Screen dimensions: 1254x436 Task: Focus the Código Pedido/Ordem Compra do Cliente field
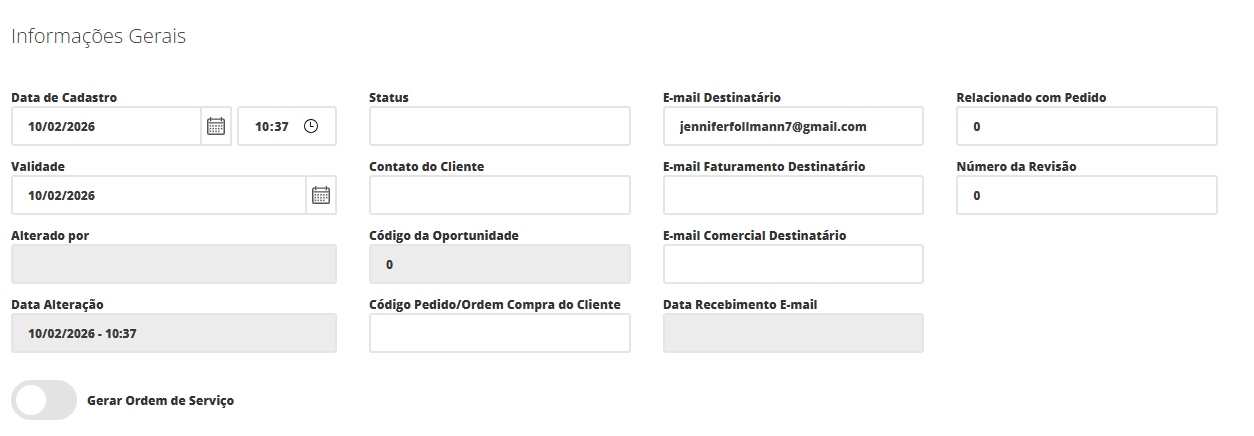click(499, 333)
